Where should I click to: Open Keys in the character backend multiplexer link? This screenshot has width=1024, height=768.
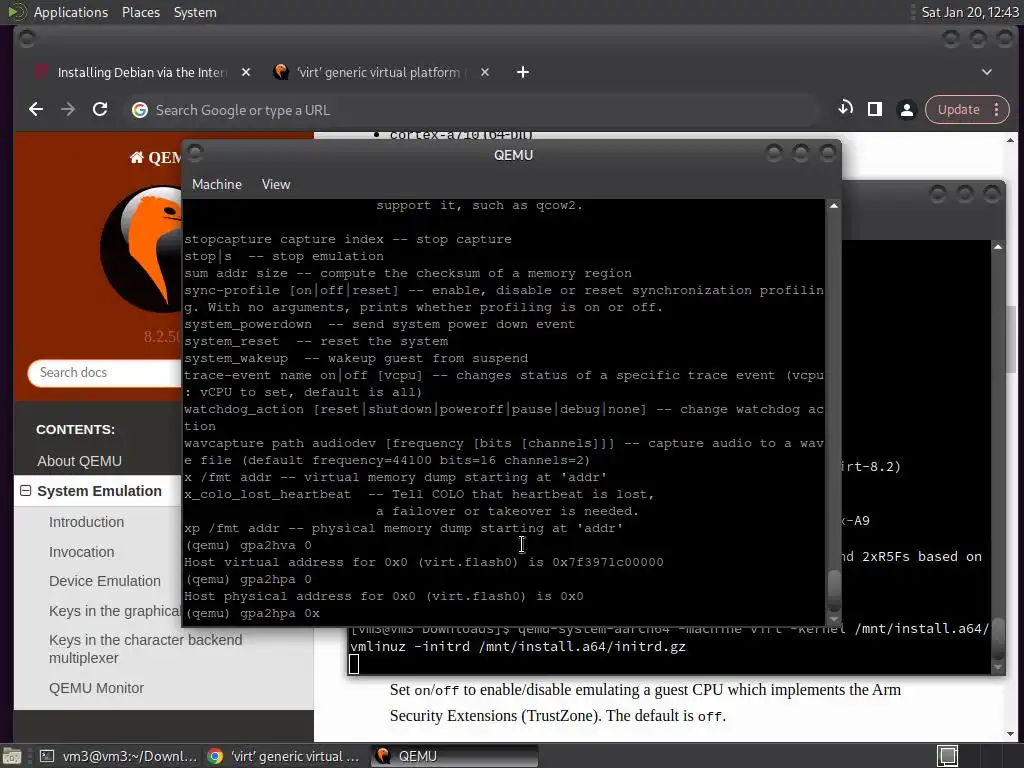(145, 649)
